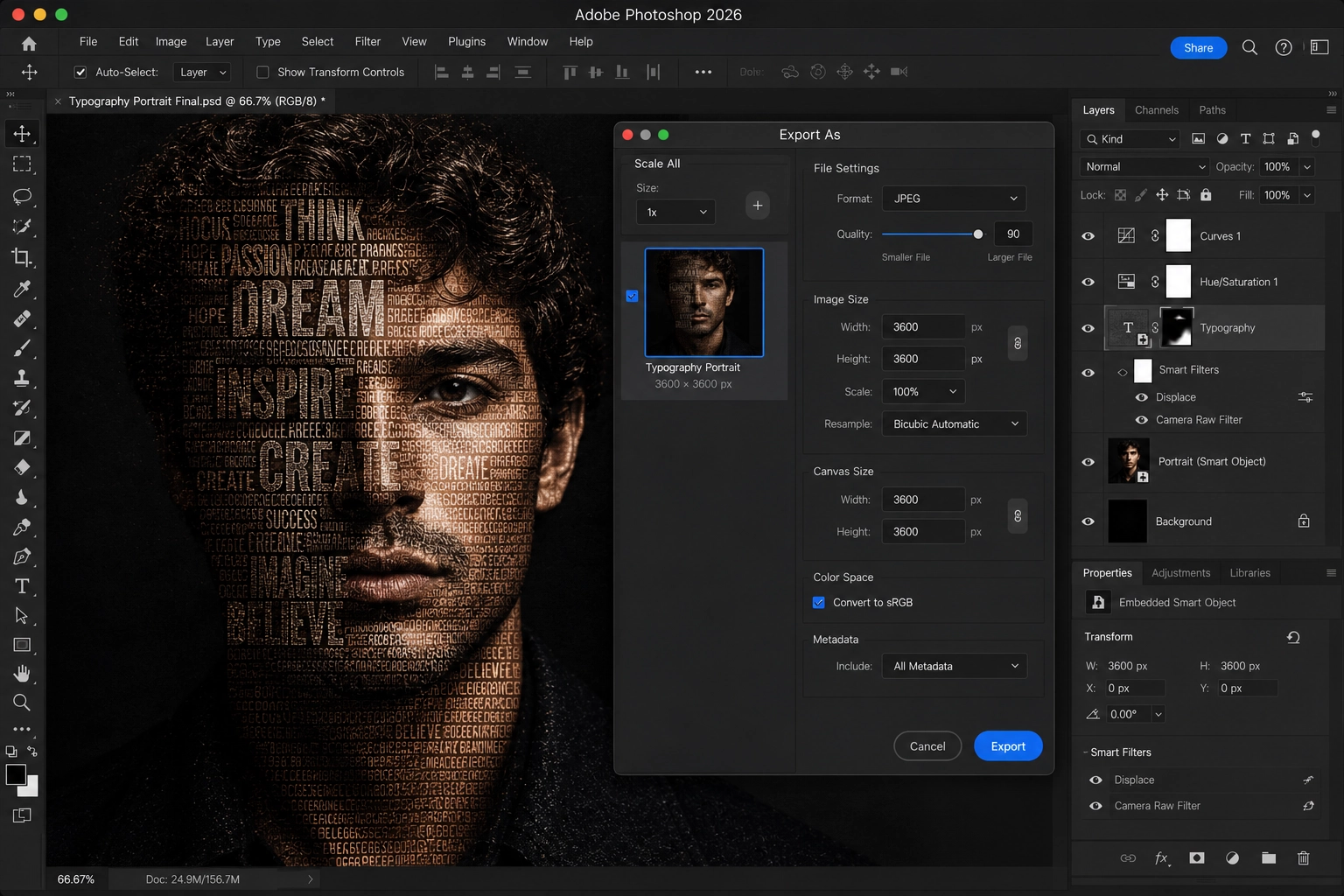Click the Quality value field 90
Viewport: 1344px width, 896px height.
1013,234
